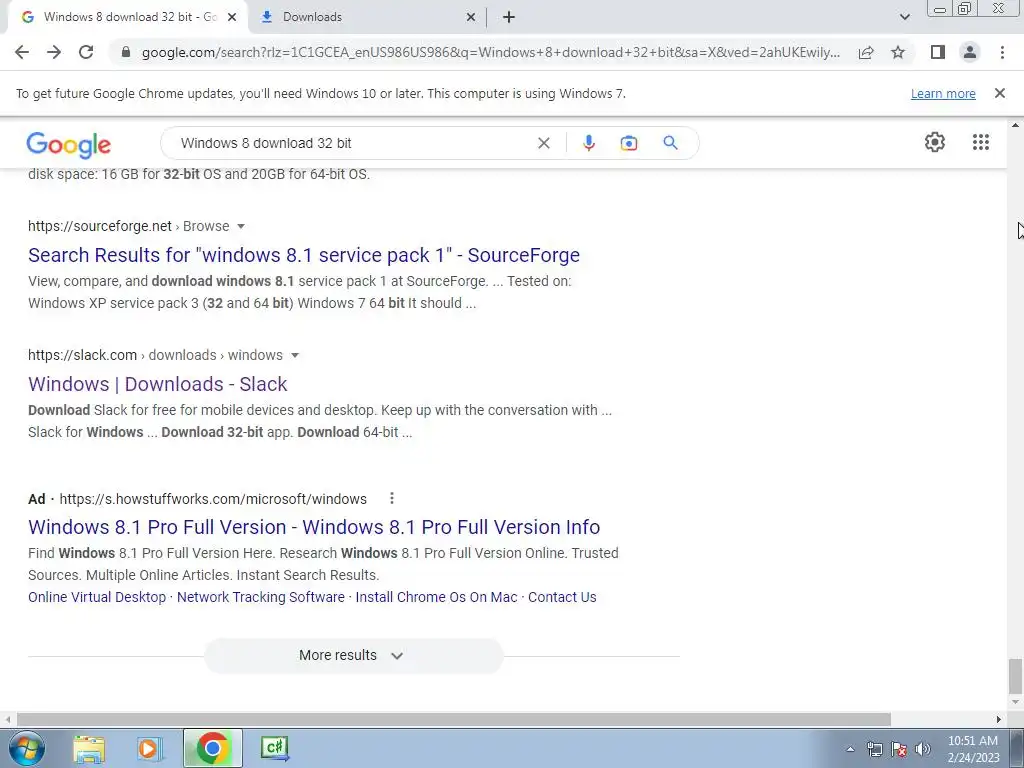Open the Chrome profile avatar menu

click(970, 52)
